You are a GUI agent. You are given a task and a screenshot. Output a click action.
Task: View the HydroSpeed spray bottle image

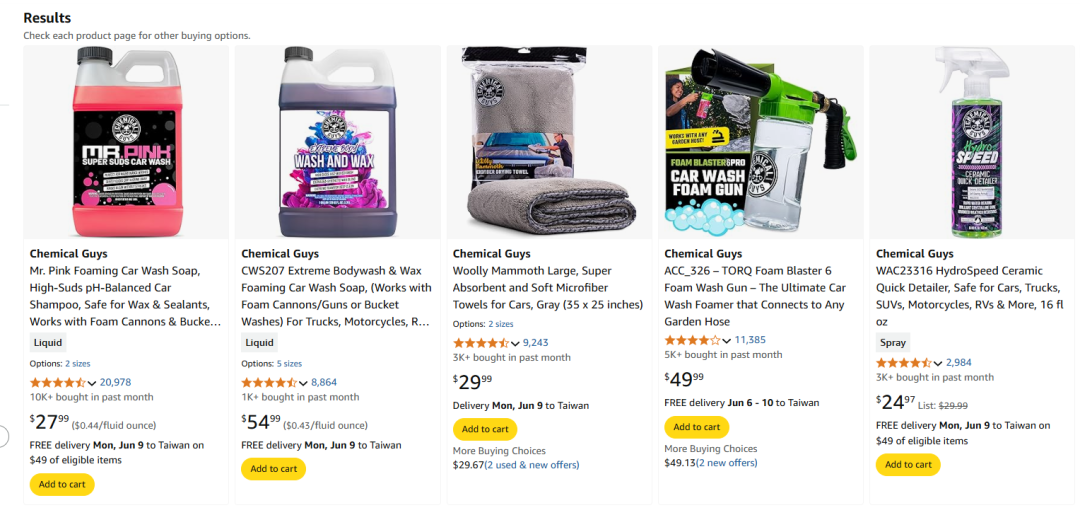coord(973,142)
